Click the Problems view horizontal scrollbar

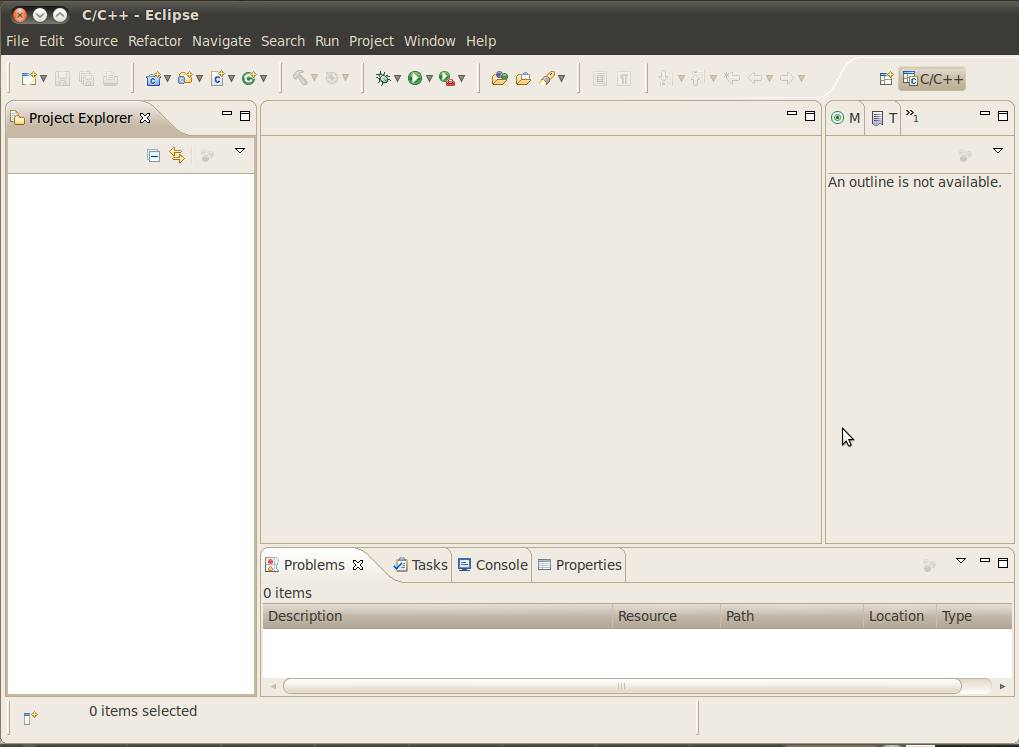[x=622, y=686]
